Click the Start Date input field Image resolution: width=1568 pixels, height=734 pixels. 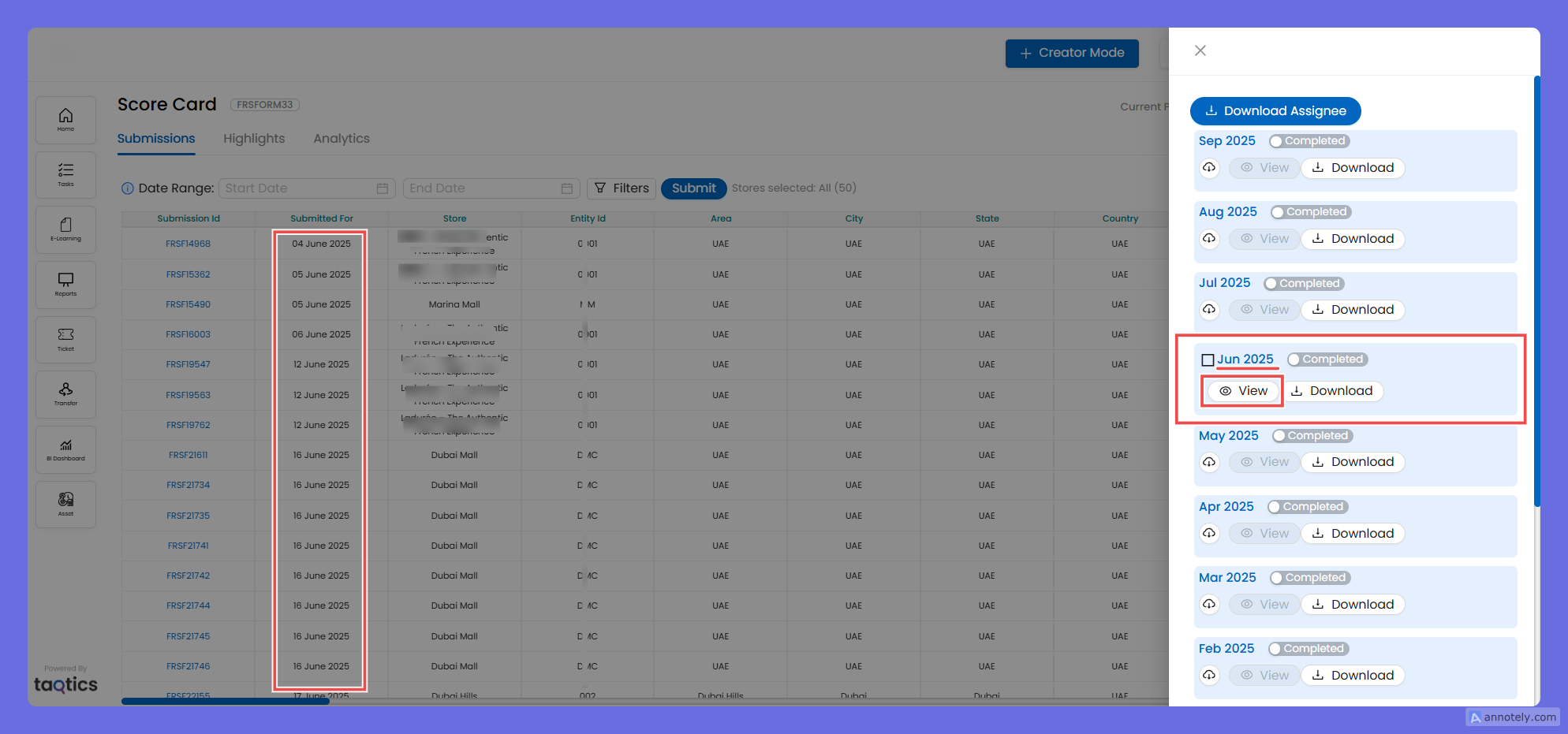pos(307,188)
